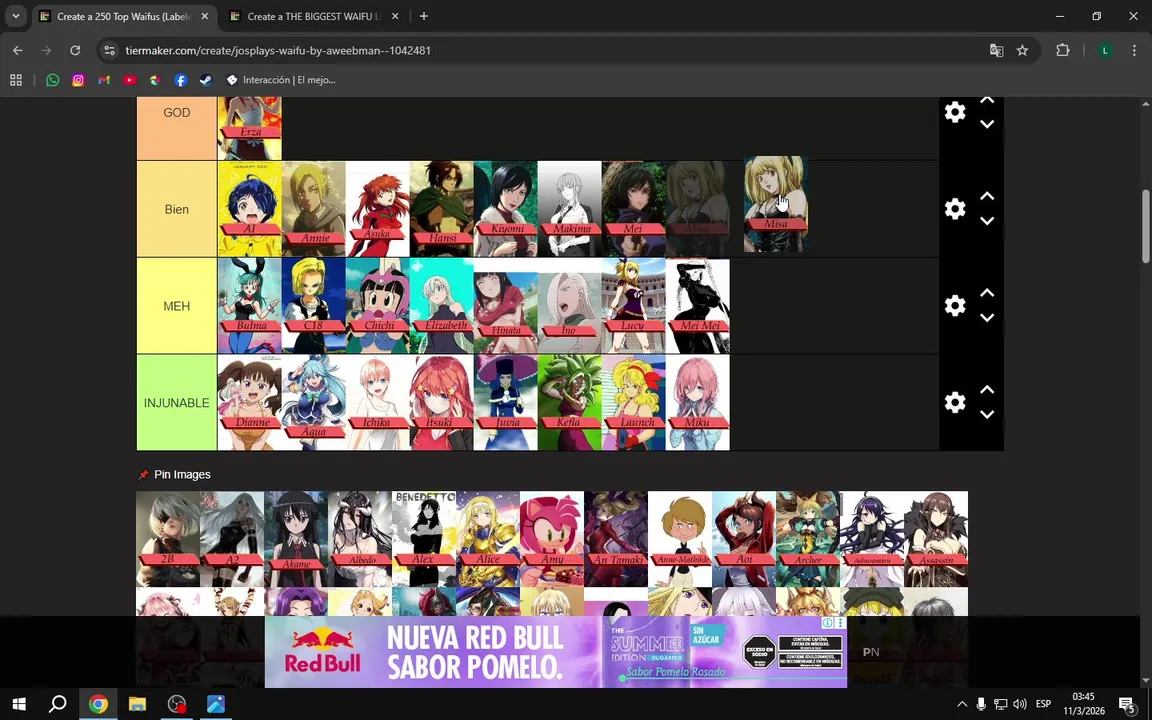Open the Facebook bookmark
The image size is (1152, 720).
(181, 80)
